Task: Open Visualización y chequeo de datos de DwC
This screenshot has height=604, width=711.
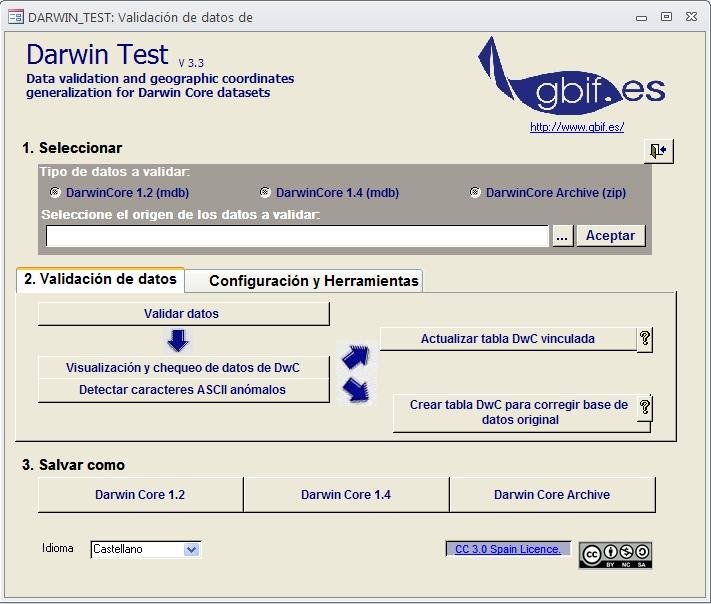Action: (x=184, y=368)
